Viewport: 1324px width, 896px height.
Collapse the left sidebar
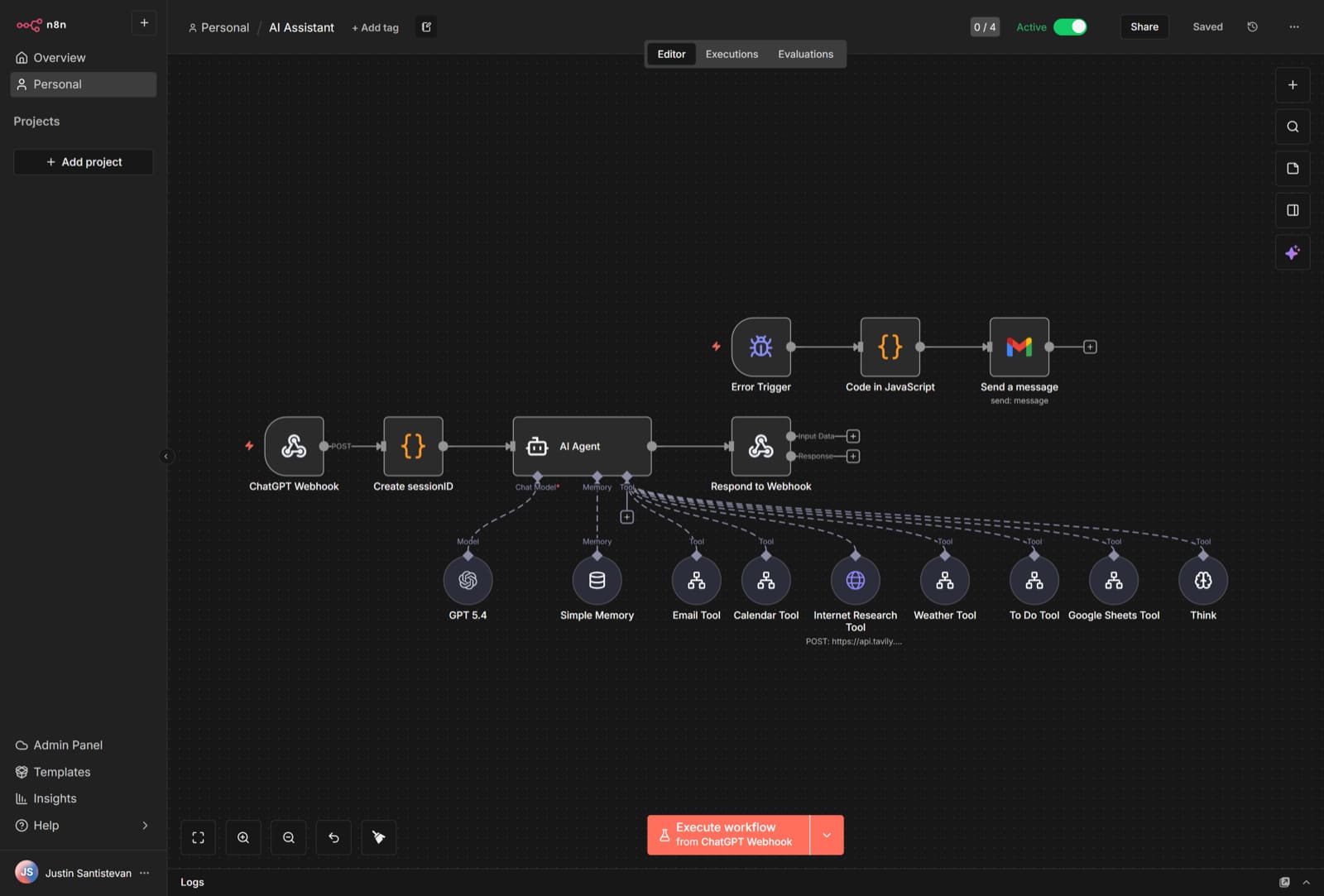click(x=165, y=456)
